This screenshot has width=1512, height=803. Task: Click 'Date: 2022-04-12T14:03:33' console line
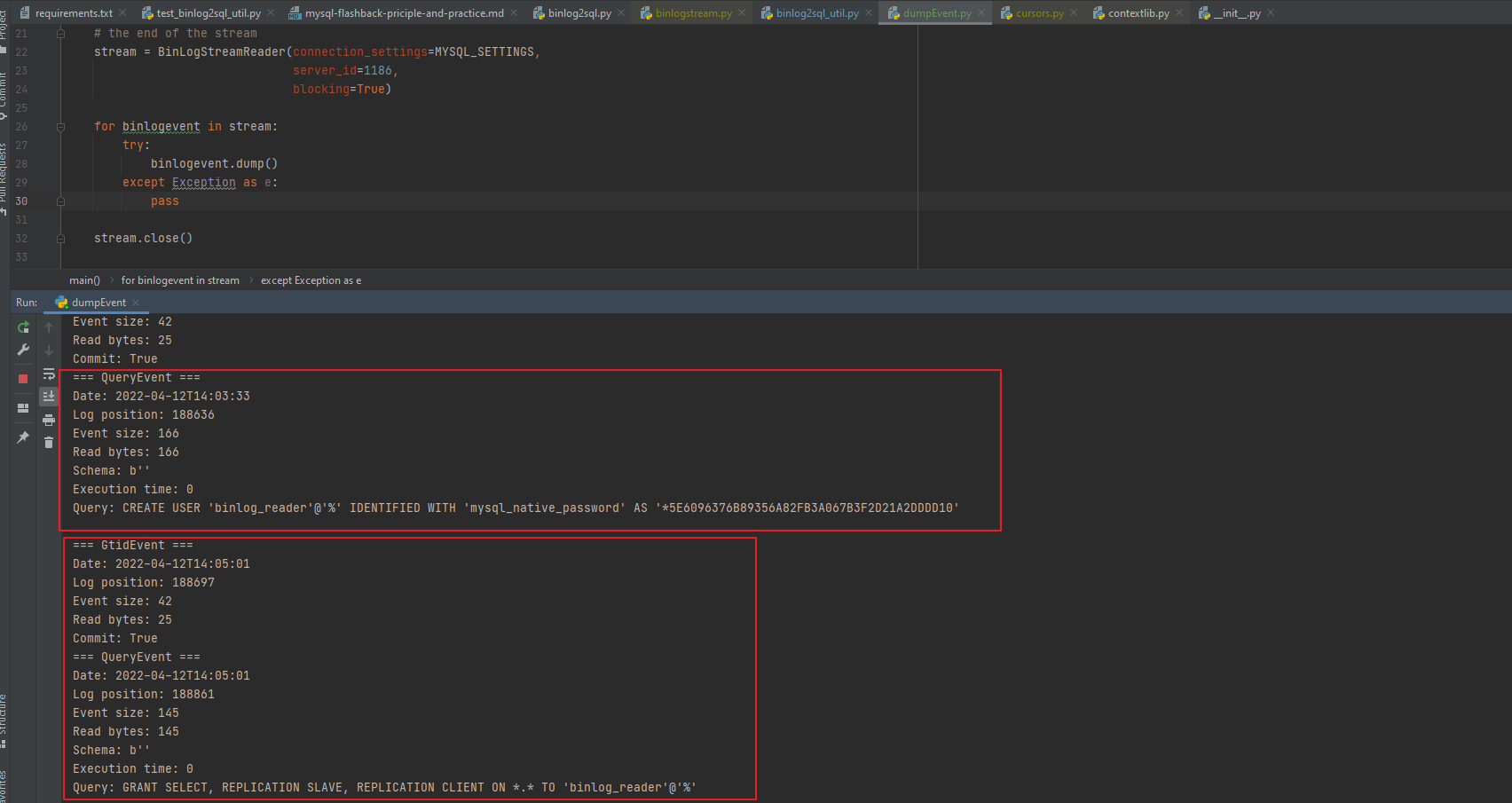pyautogui.click(x=161, y=397)
